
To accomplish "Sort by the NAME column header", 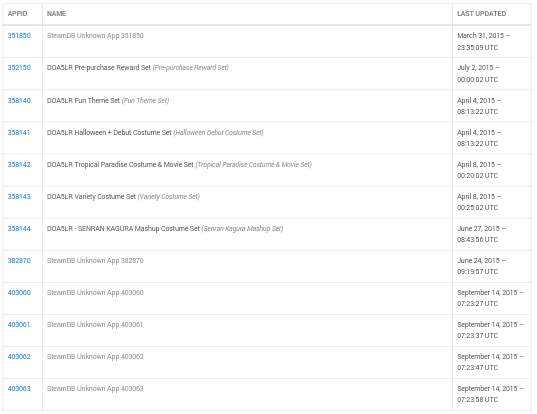I will click(57, 14).
